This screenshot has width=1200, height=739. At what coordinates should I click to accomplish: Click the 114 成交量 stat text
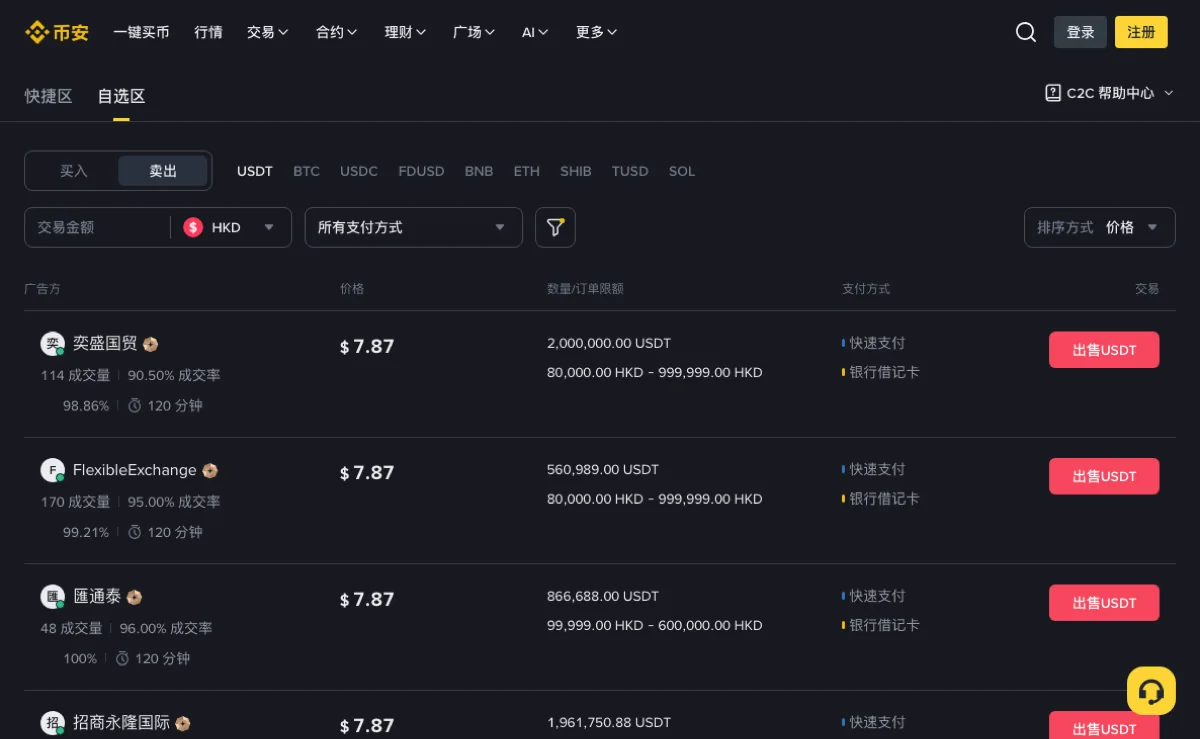pos(76,375)
